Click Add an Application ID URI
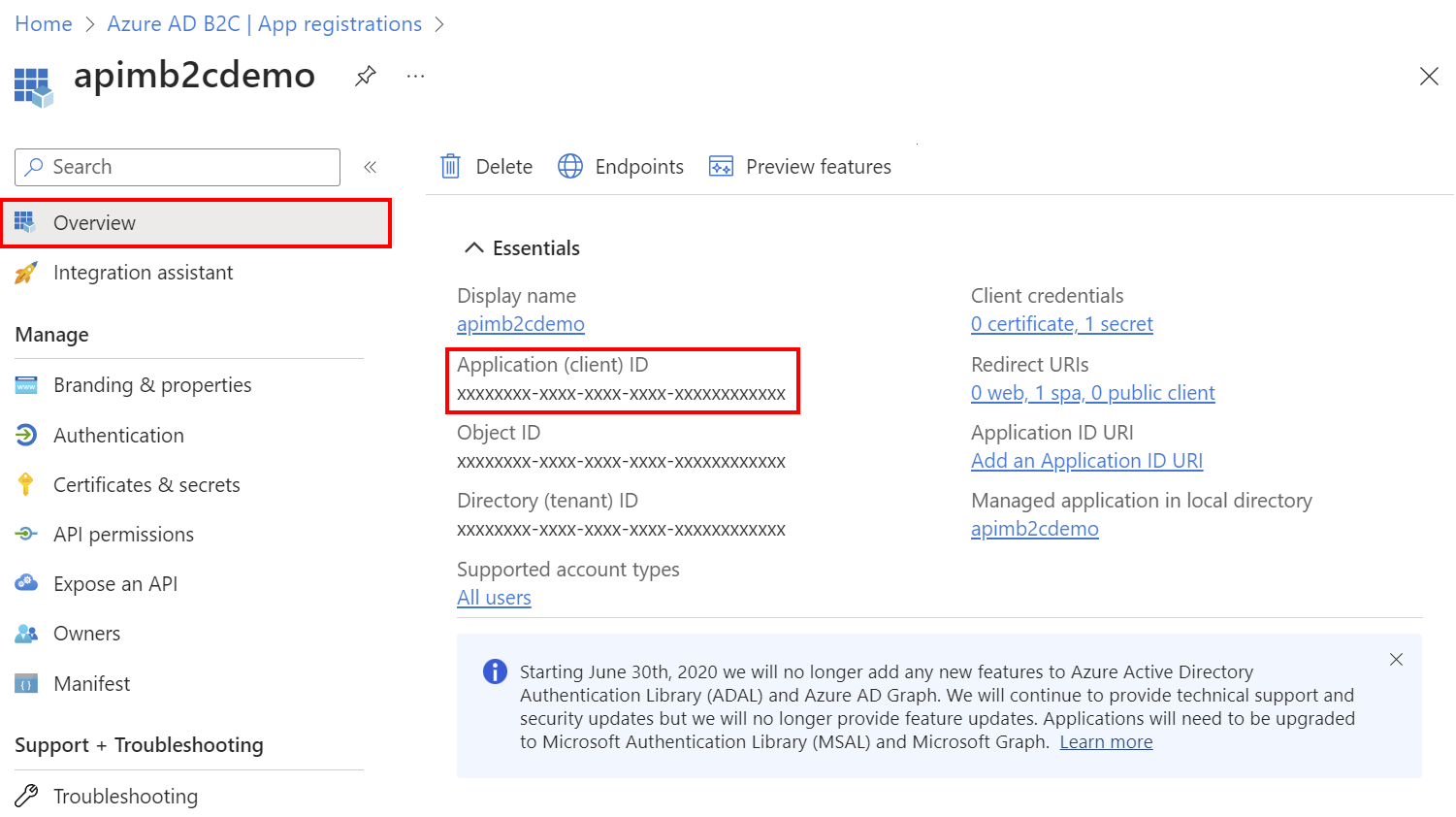 [x=1086, y=460]
